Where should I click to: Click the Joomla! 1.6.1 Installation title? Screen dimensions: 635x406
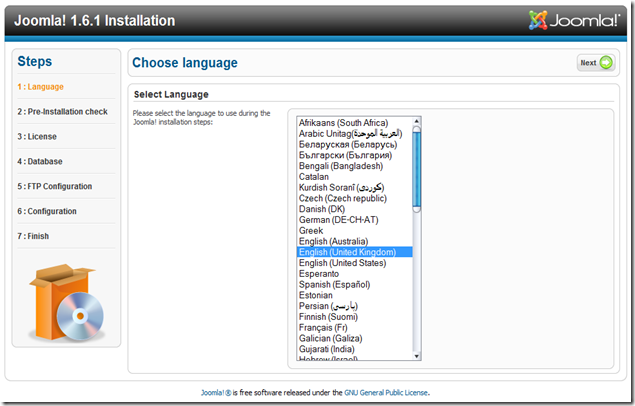[x=94, y=21]
